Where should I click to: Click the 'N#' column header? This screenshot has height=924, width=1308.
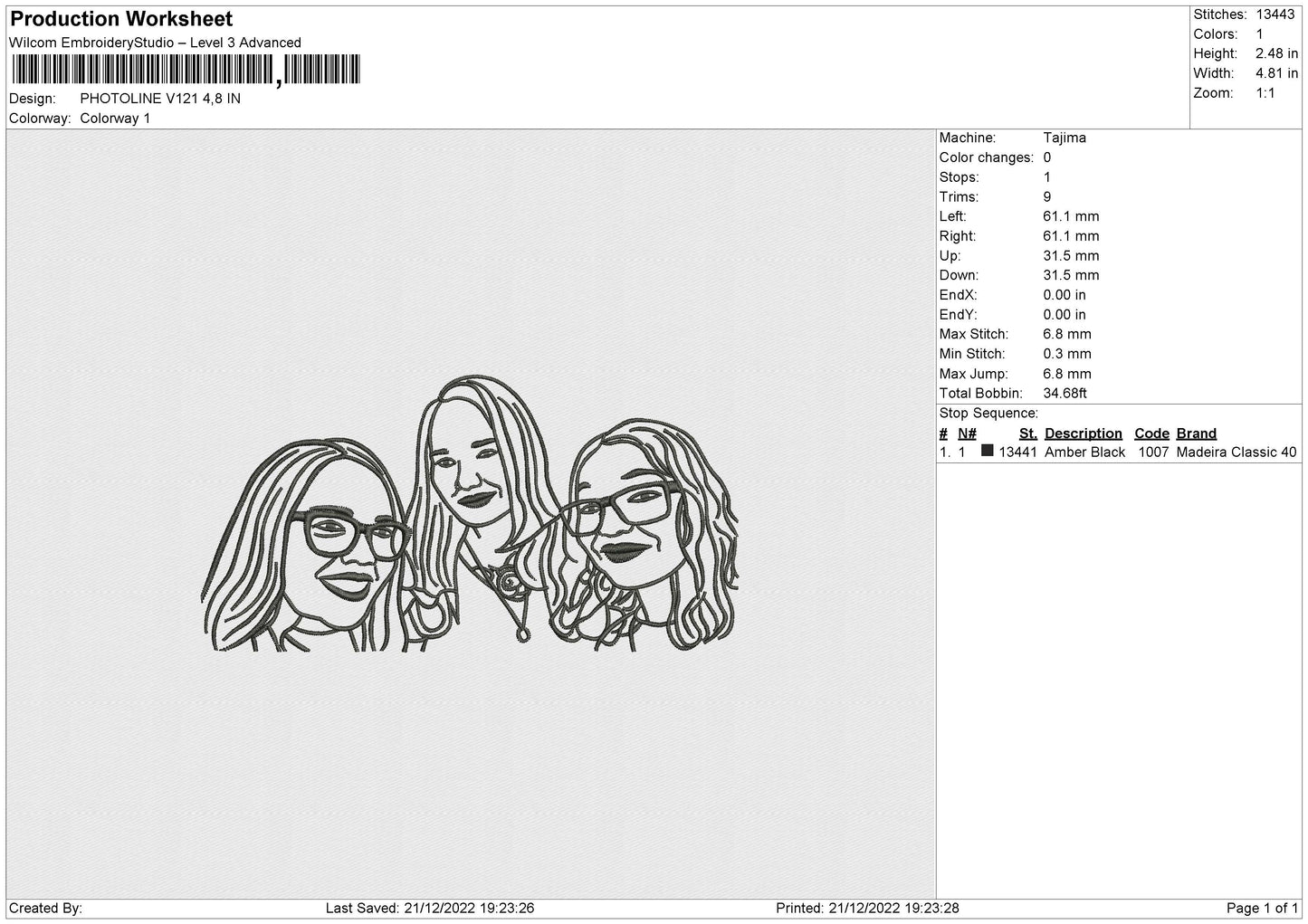967,433
